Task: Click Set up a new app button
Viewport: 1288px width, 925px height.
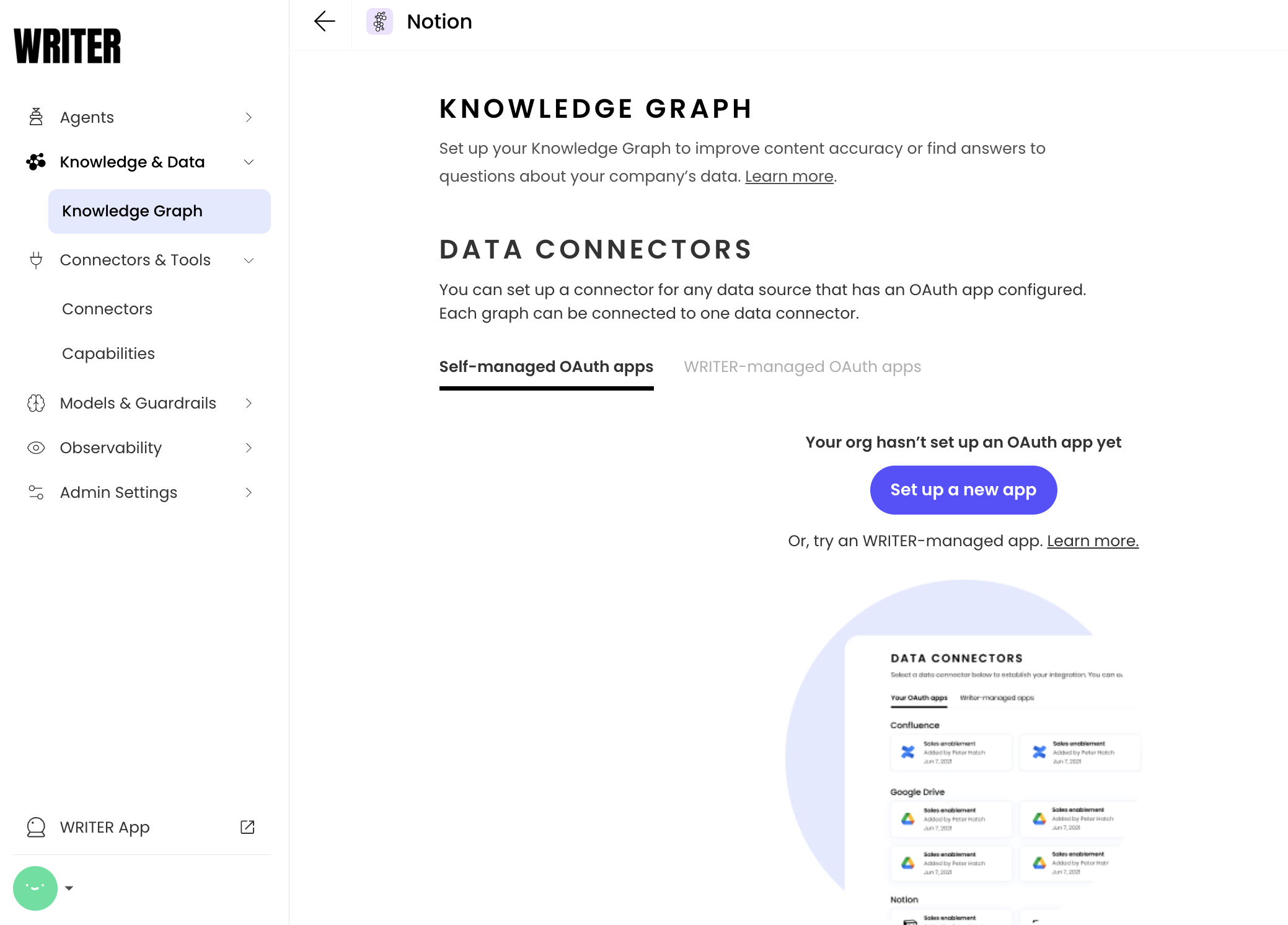Action: (963, 490)
